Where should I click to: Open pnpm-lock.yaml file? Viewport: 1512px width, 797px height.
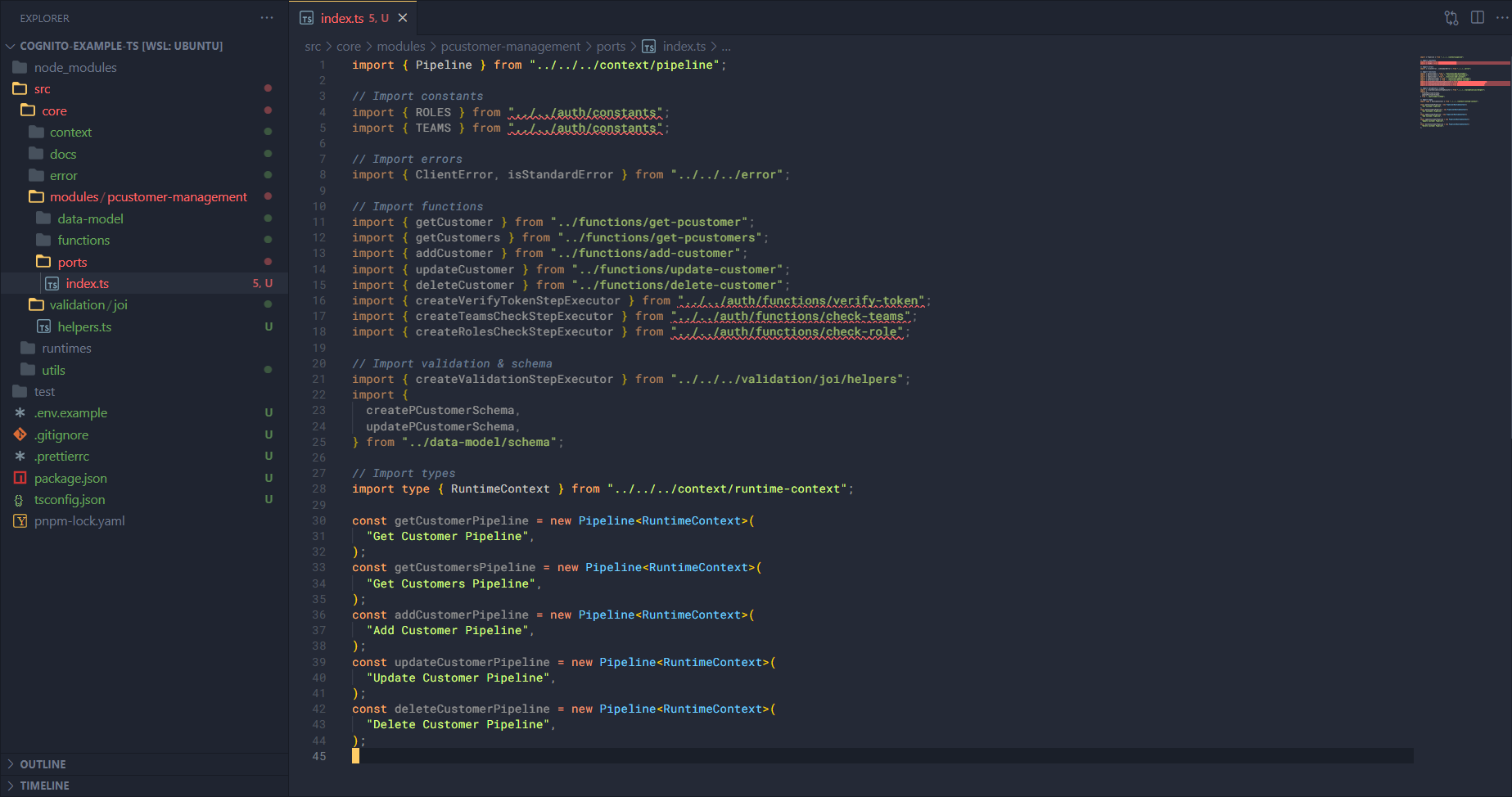(79, 521)
